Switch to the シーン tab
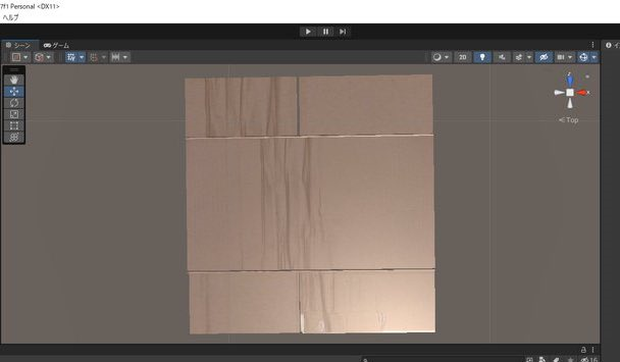The height and width of the screenshot is (362, 620). point(19,45)
